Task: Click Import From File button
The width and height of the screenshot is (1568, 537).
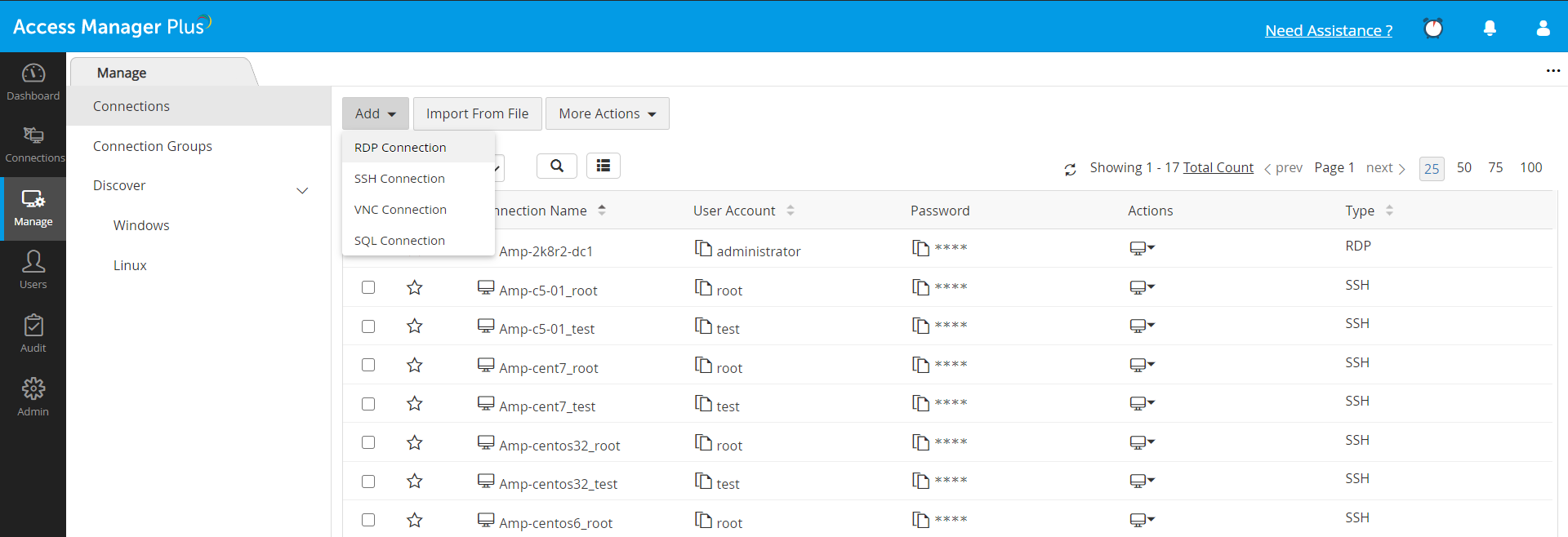Action: click(x=478, y=113)
